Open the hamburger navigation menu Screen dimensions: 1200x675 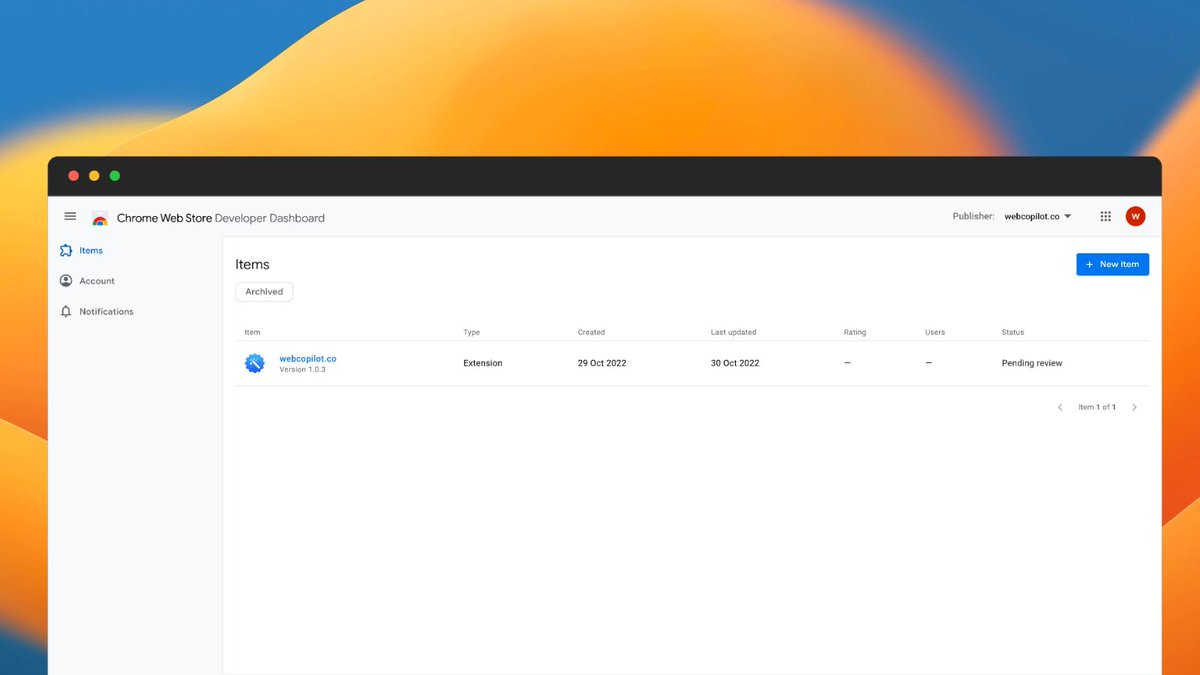tap(70, 216)
